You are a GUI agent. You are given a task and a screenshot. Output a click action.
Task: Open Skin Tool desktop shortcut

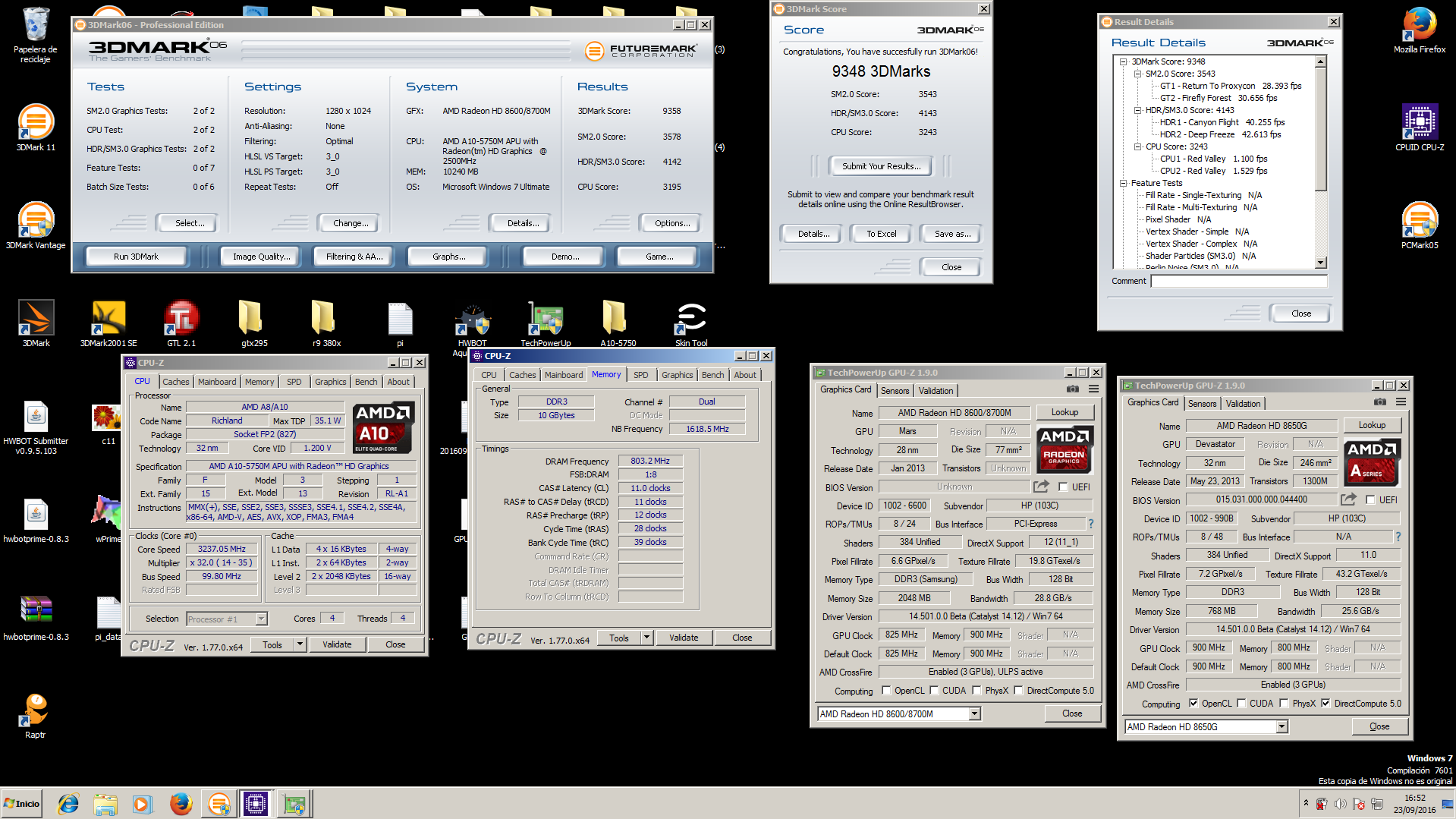(x=691, y=323)
